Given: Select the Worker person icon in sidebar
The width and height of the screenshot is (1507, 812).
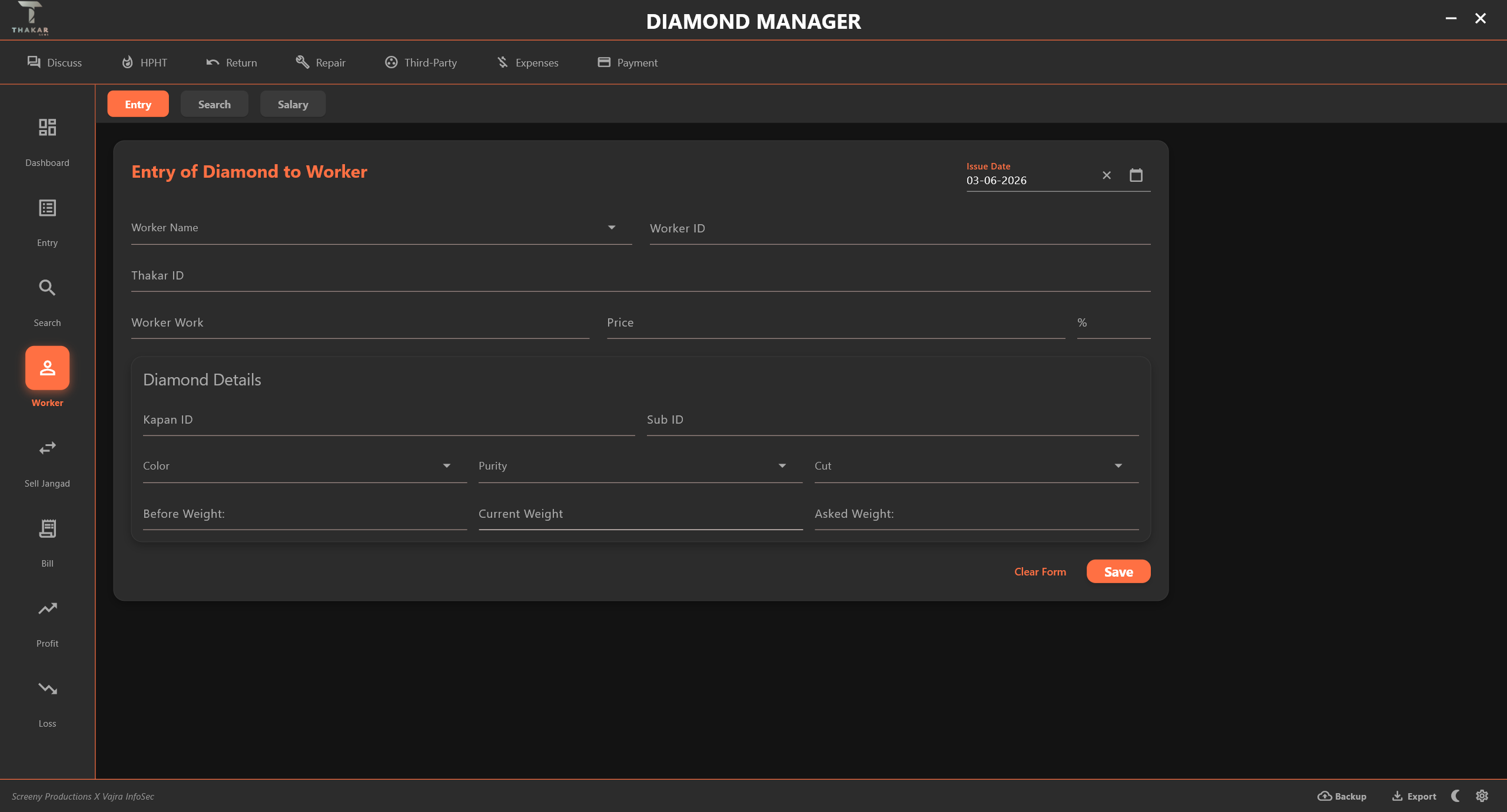Looking at the screenshot, I should point(47,368).
